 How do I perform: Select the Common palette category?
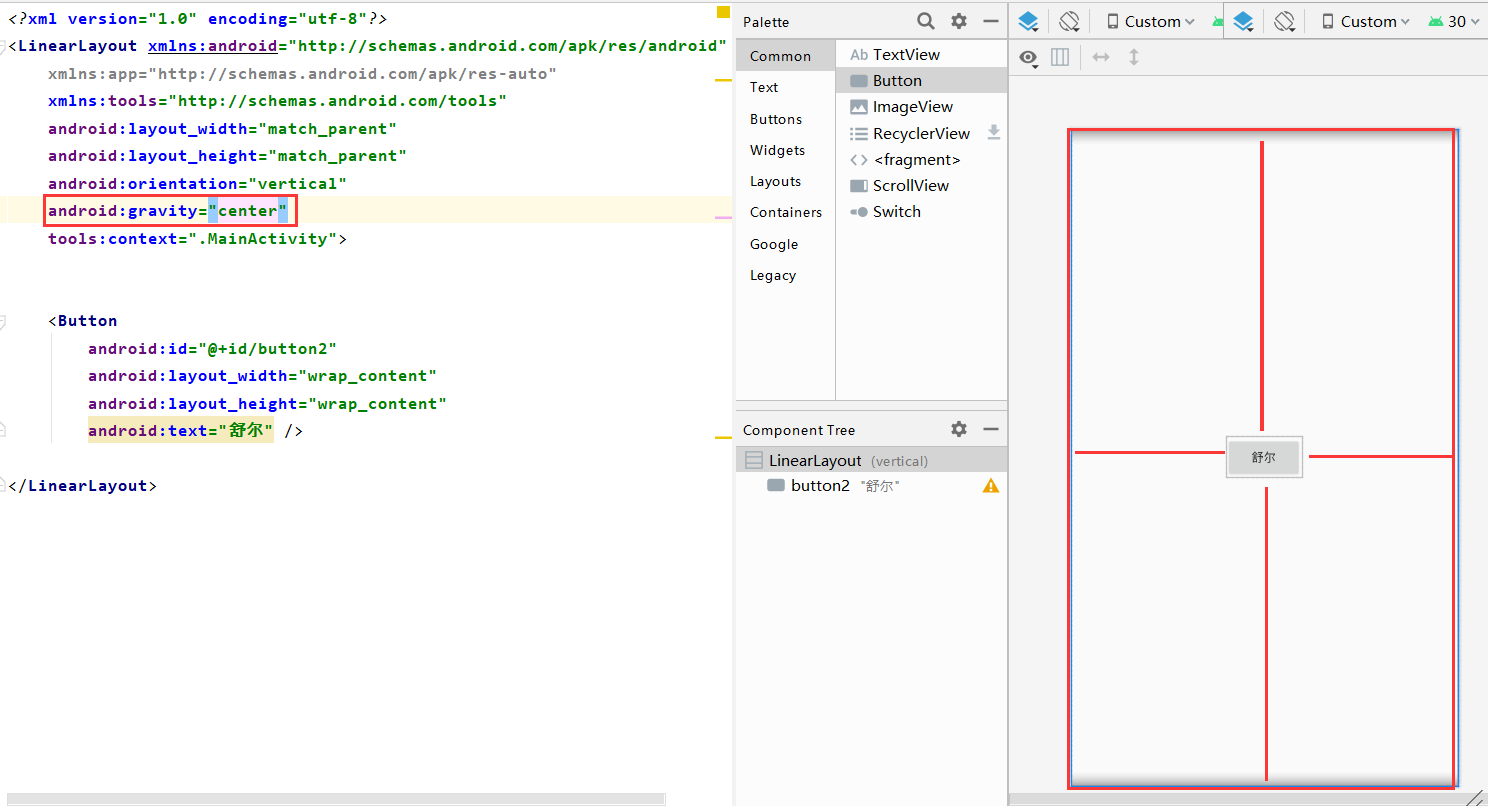click(x=785, y=56)
